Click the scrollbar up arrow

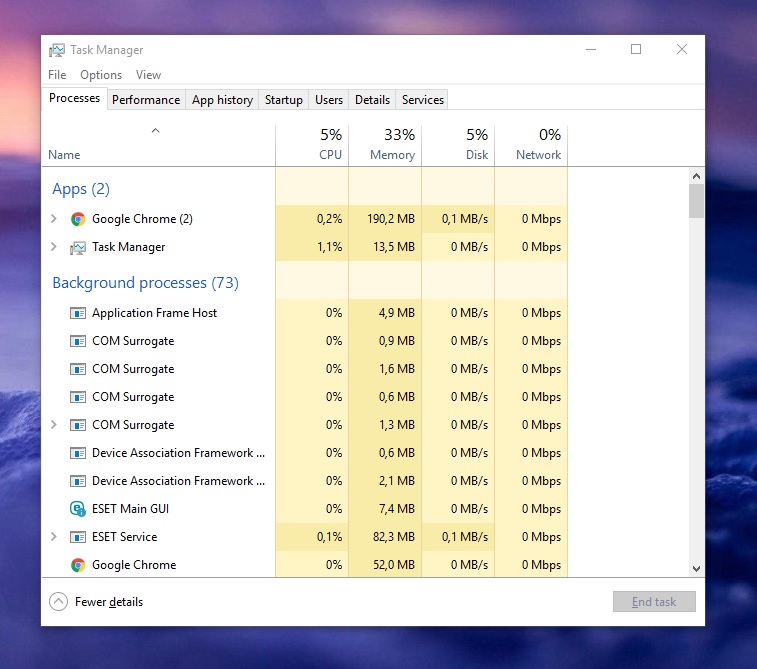696,176
